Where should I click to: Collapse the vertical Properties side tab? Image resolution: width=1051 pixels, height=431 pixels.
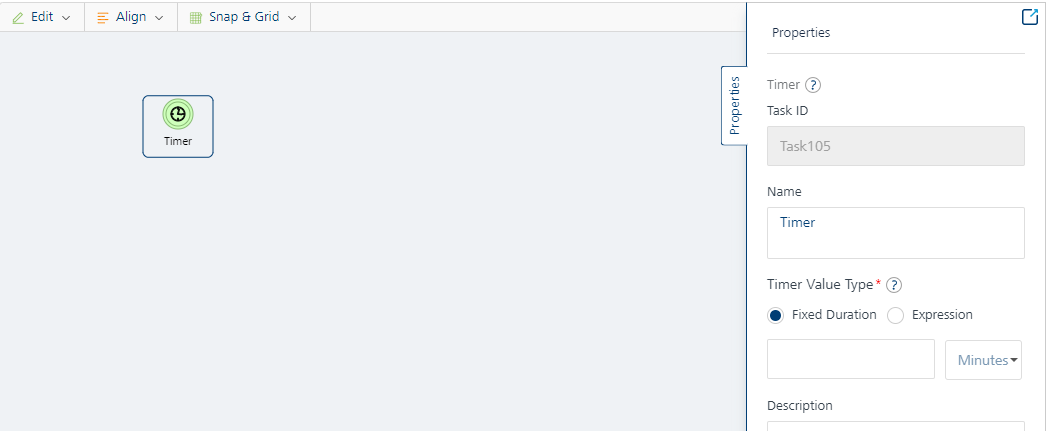point(734,105)
